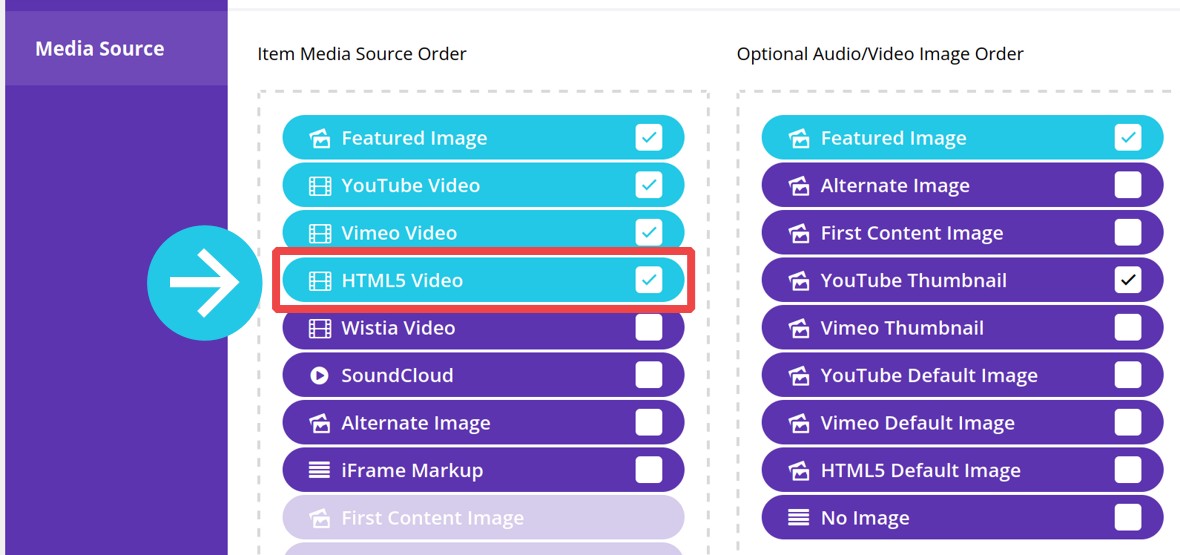Enable the Wistia Video checkbox
Screen dimensions: 1180x555
click(x=649, y=328)
